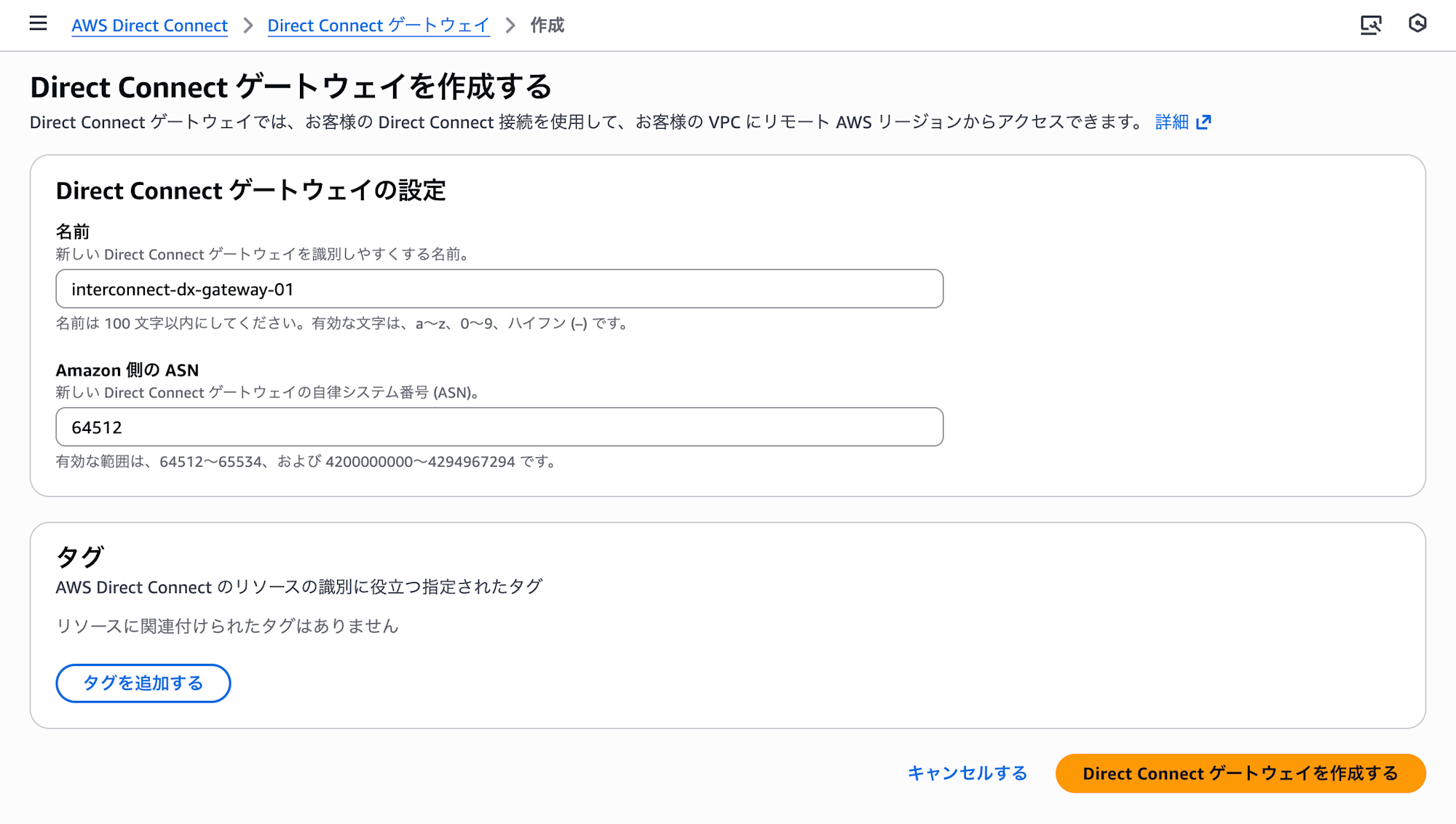This screenshot has height=824, width=1456.
Task: Click the ASN value 64512
Action: (x=96, y=427)
